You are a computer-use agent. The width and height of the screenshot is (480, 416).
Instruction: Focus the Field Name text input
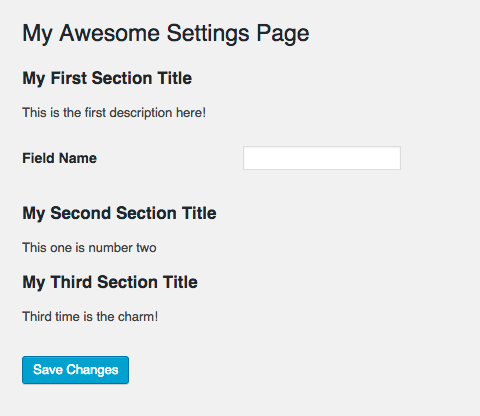point(322,158)
